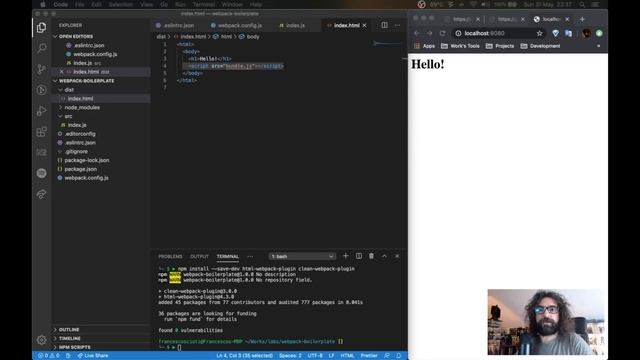Open Source Control view in activity bar

pos(41,69)
